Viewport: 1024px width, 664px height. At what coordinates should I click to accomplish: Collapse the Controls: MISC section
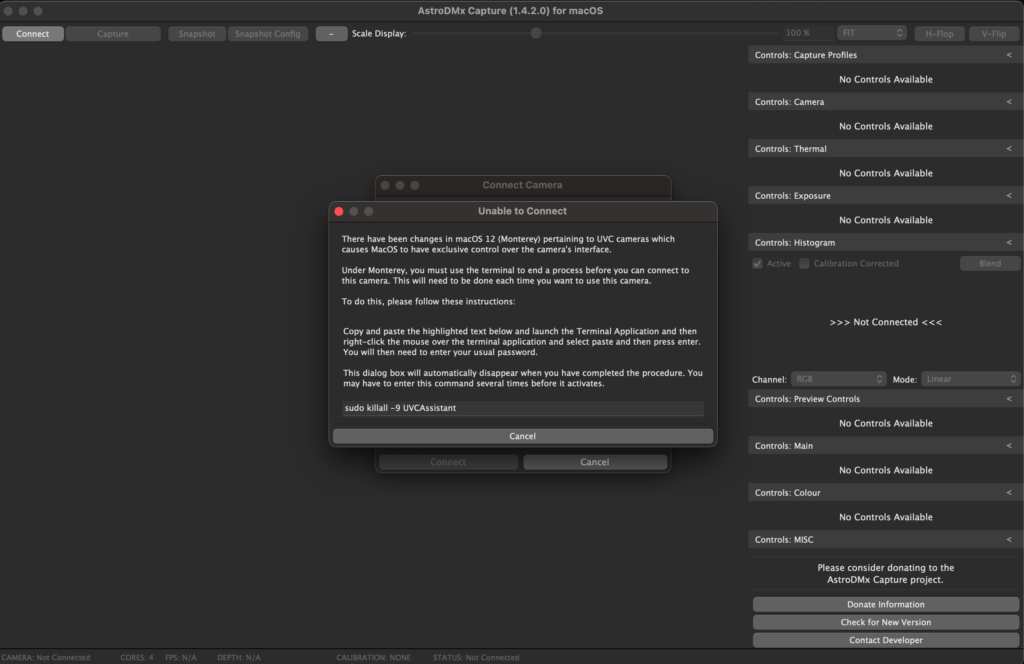click(1009, 540)
